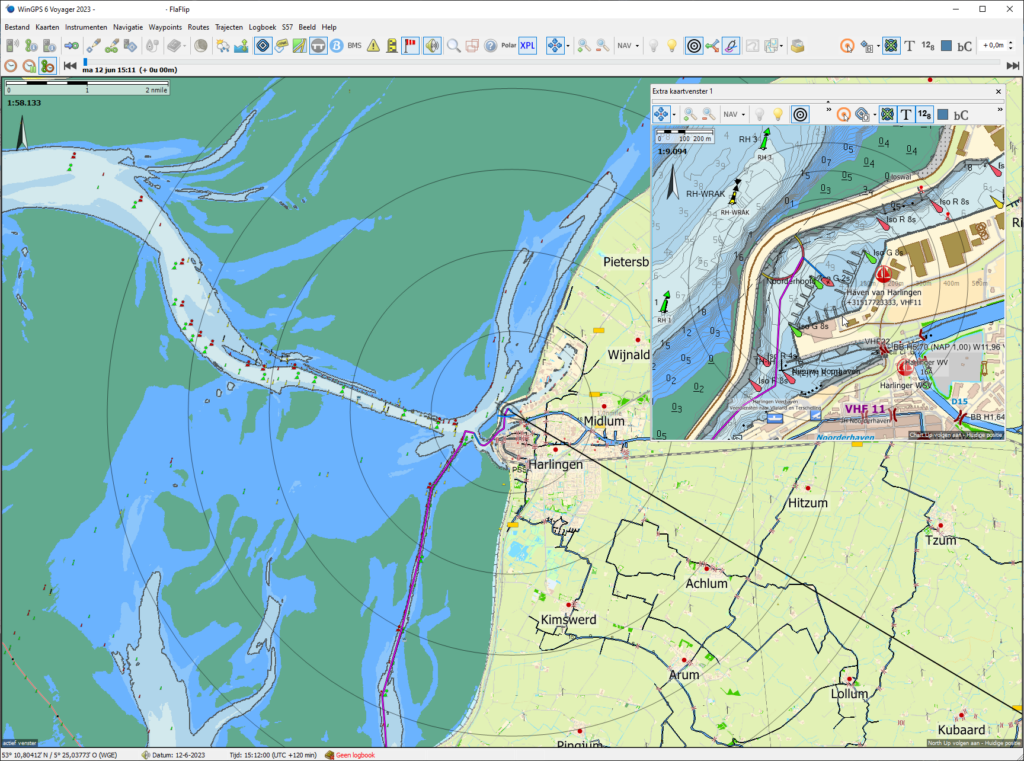The image size is (1024, 761).
Task: Click orange cursor-follow icon in extra chart window
Action: 844,114
